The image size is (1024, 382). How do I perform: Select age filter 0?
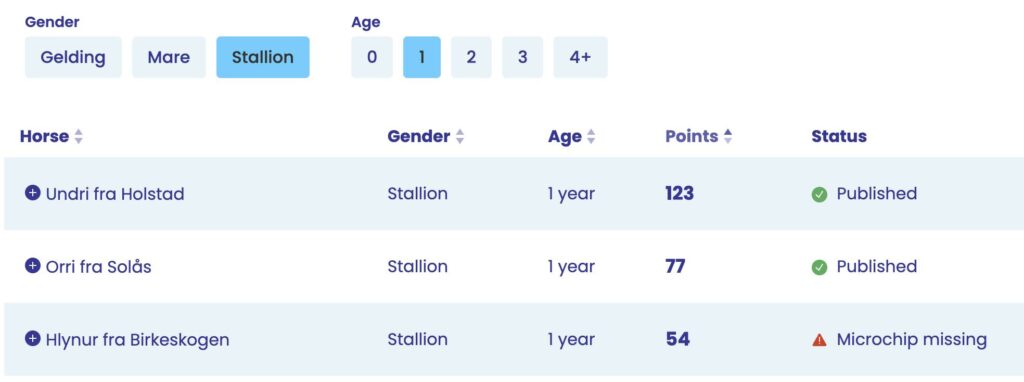[372, 57]
